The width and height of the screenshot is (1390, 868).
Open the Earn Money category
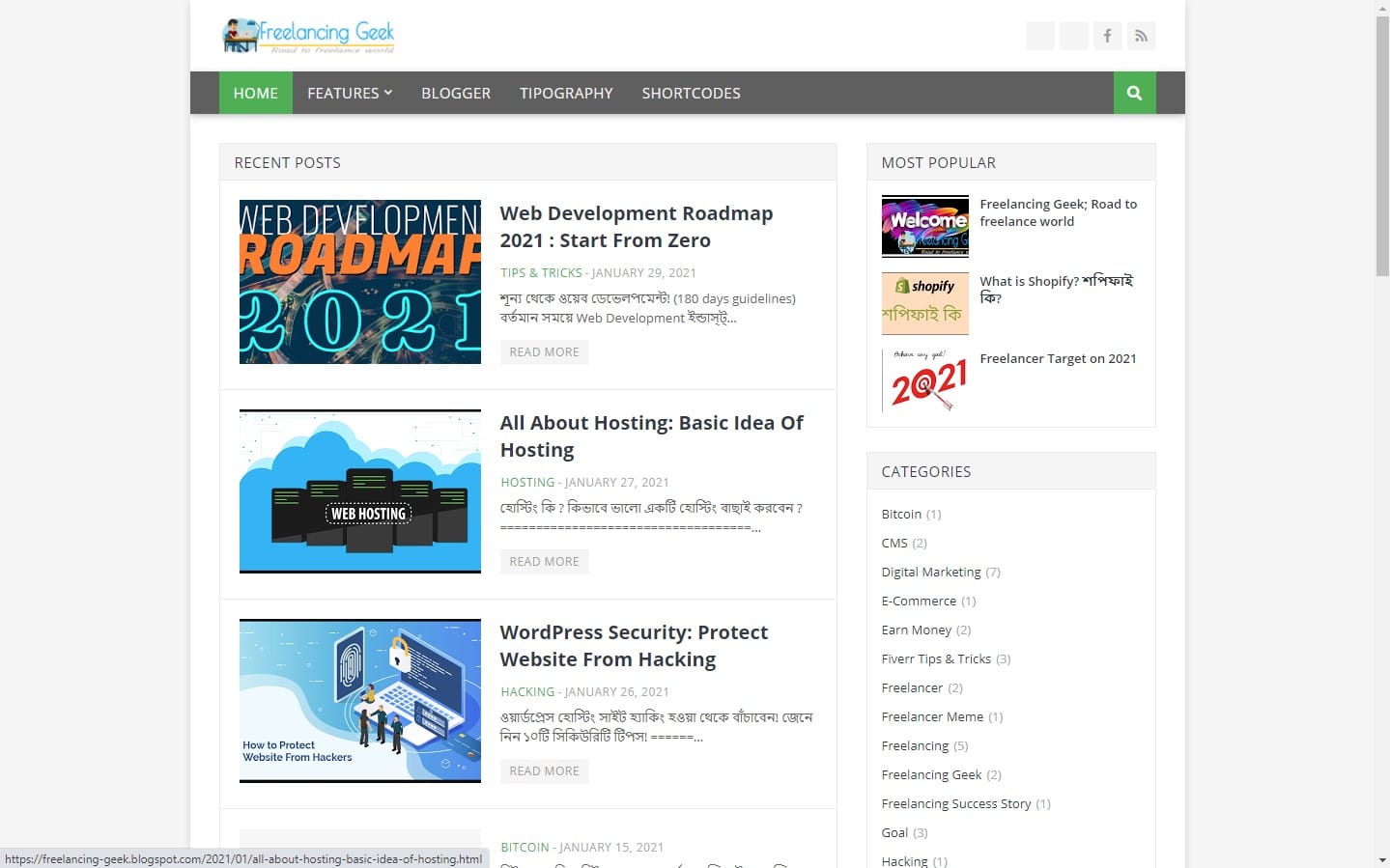[917, 630]
